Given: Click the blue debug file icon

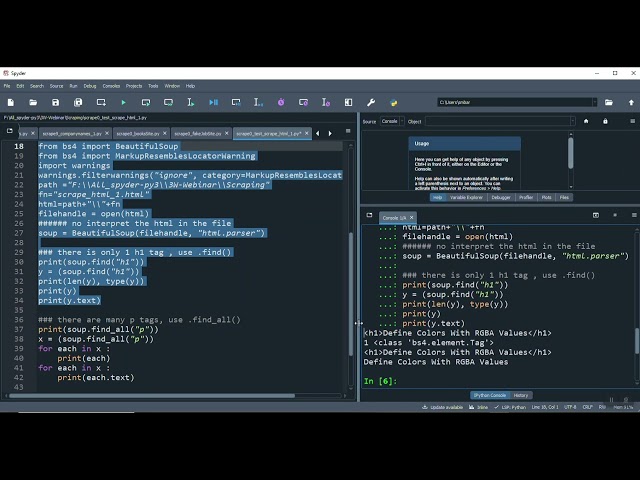Looking at the screenshot, I should point(213,102).
